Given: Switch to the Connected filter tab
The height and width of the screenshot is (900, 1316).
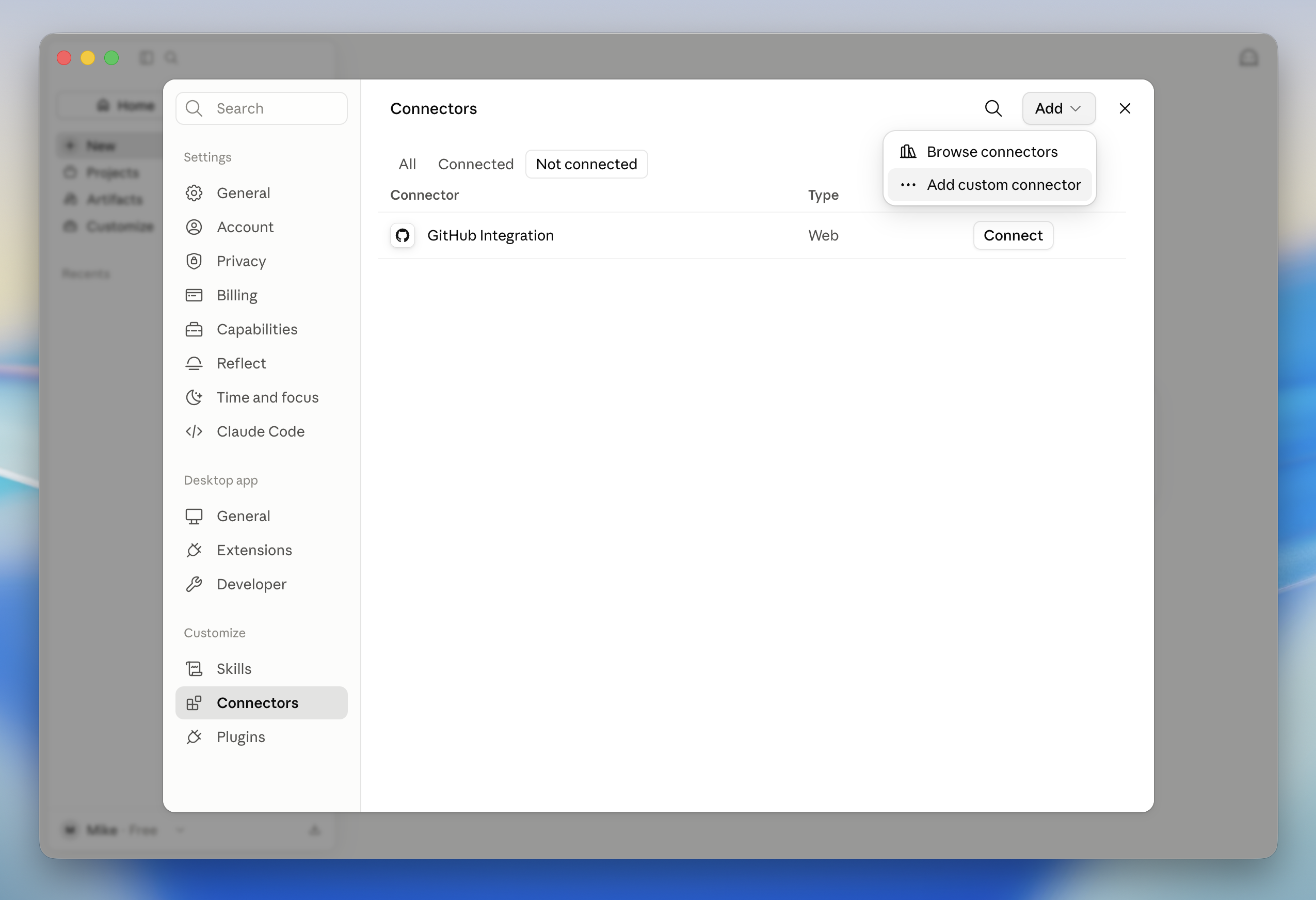Looking at the screenshot, I should pos(476,164).
